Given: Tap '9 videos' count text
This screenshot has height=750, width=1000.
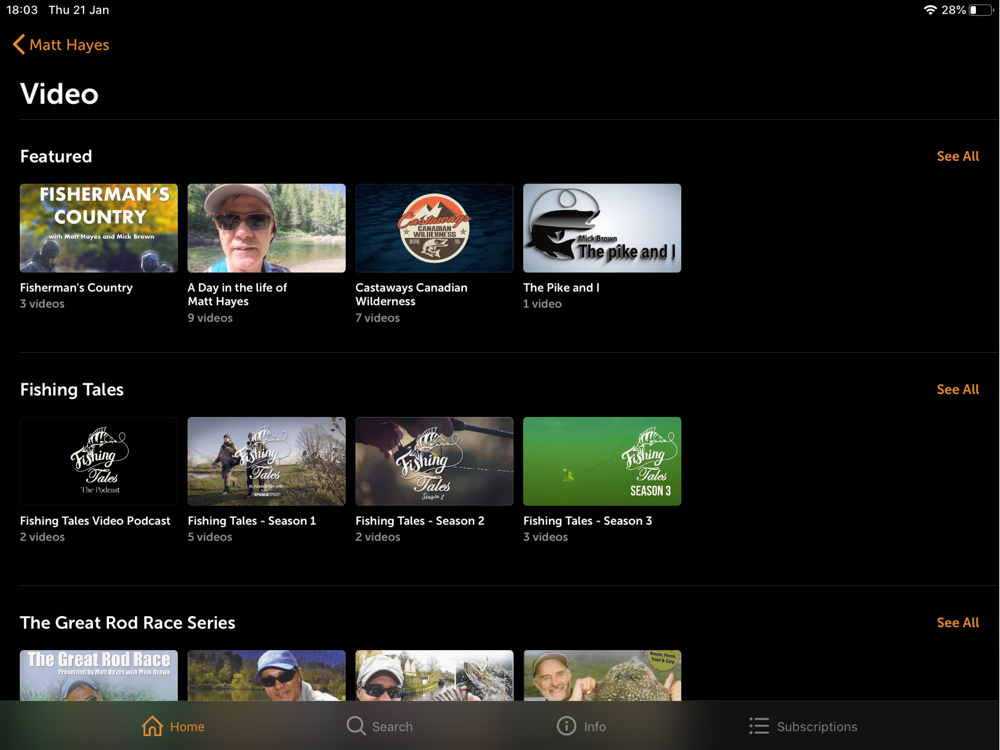Looking at the screenshot, I should click(x=210, y=318).
